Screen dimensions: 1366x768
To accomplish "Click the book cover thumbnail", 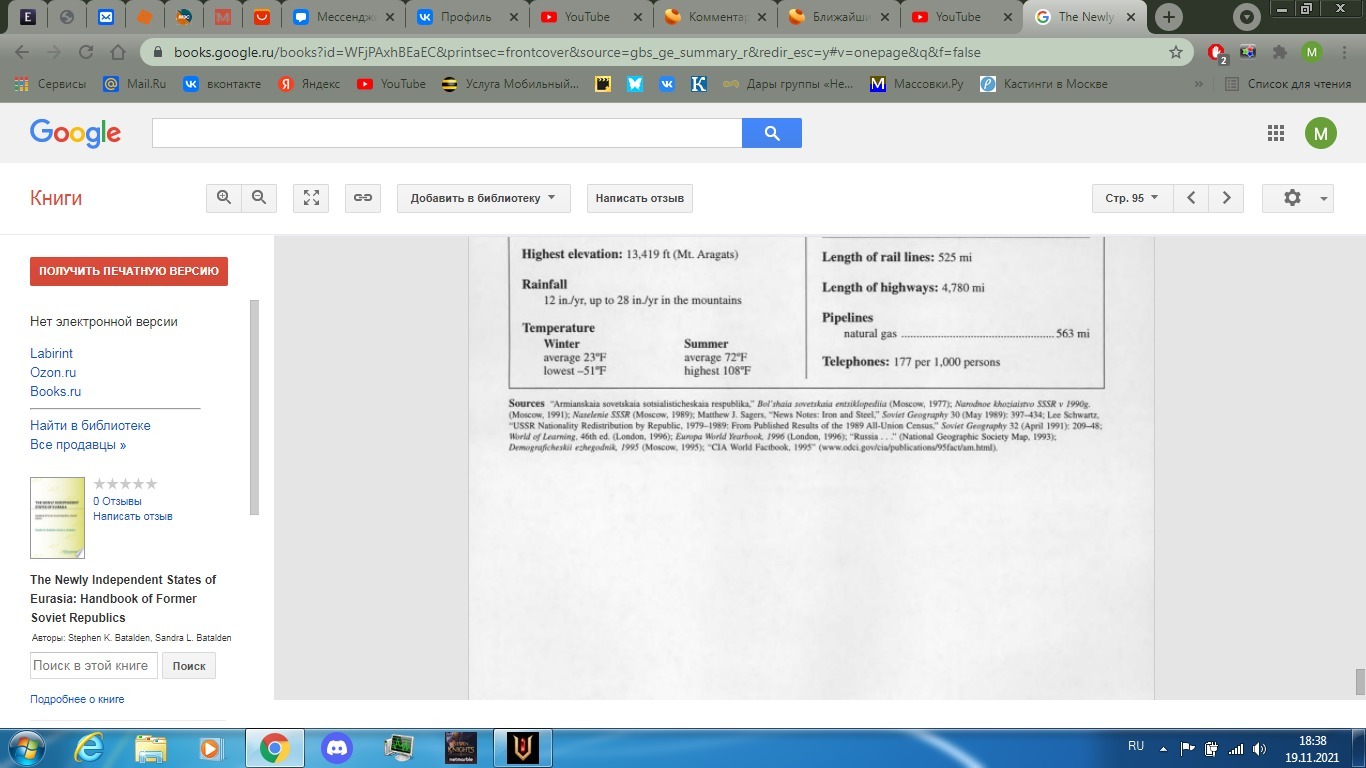I will [57, 517].
